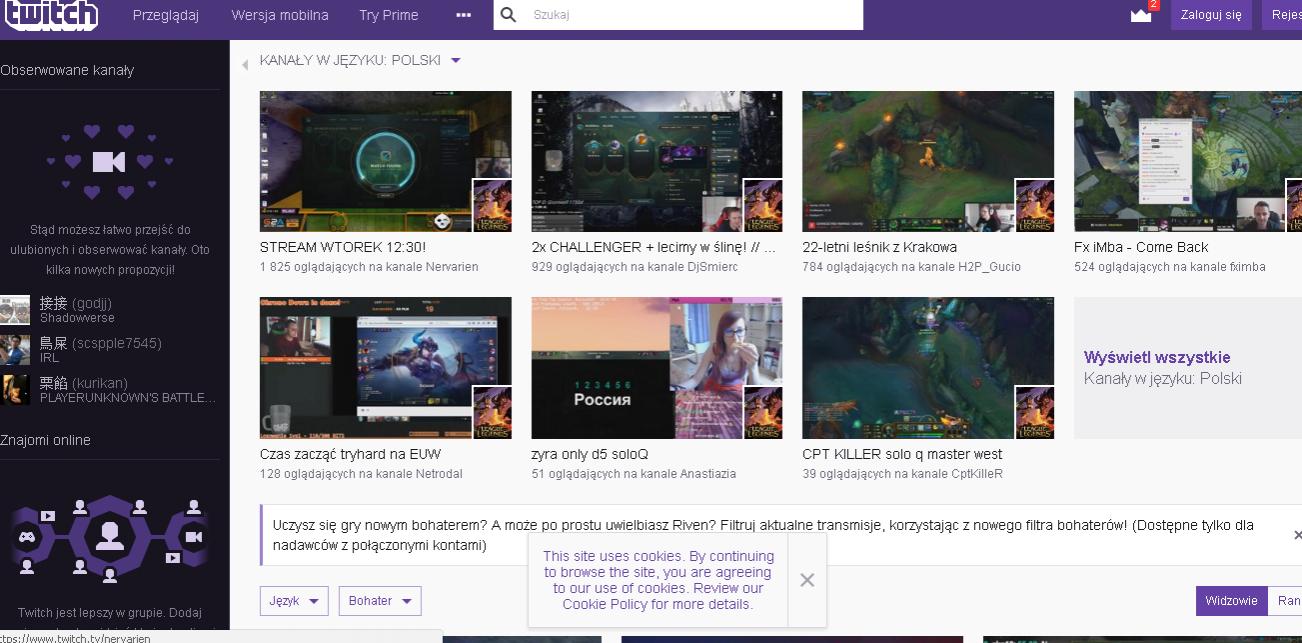This screenshot has height=643, width=1302.
Task: Open the Prime crown notifications icon
Action: coord(1140,15)
